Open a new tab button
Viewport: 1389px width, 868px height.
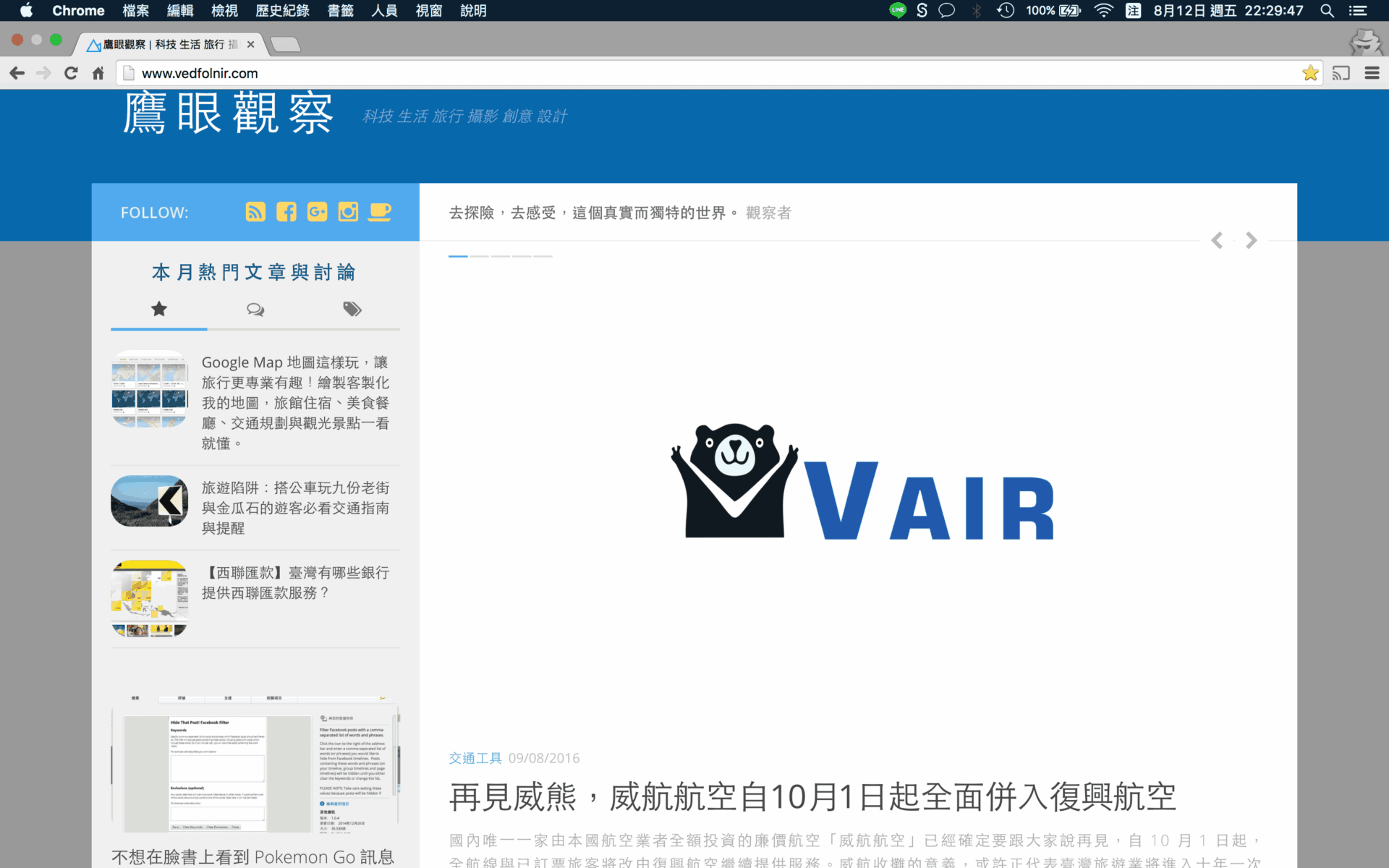(x=286, y=45)
